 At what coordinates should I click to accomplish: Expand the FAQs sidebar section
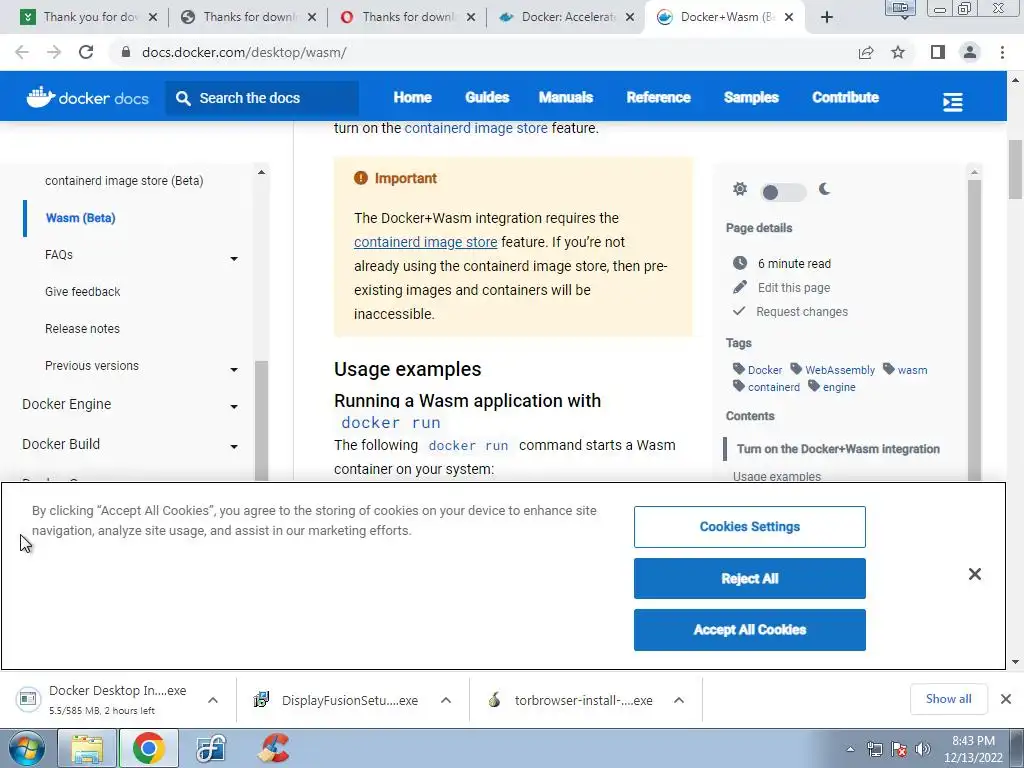234,259
